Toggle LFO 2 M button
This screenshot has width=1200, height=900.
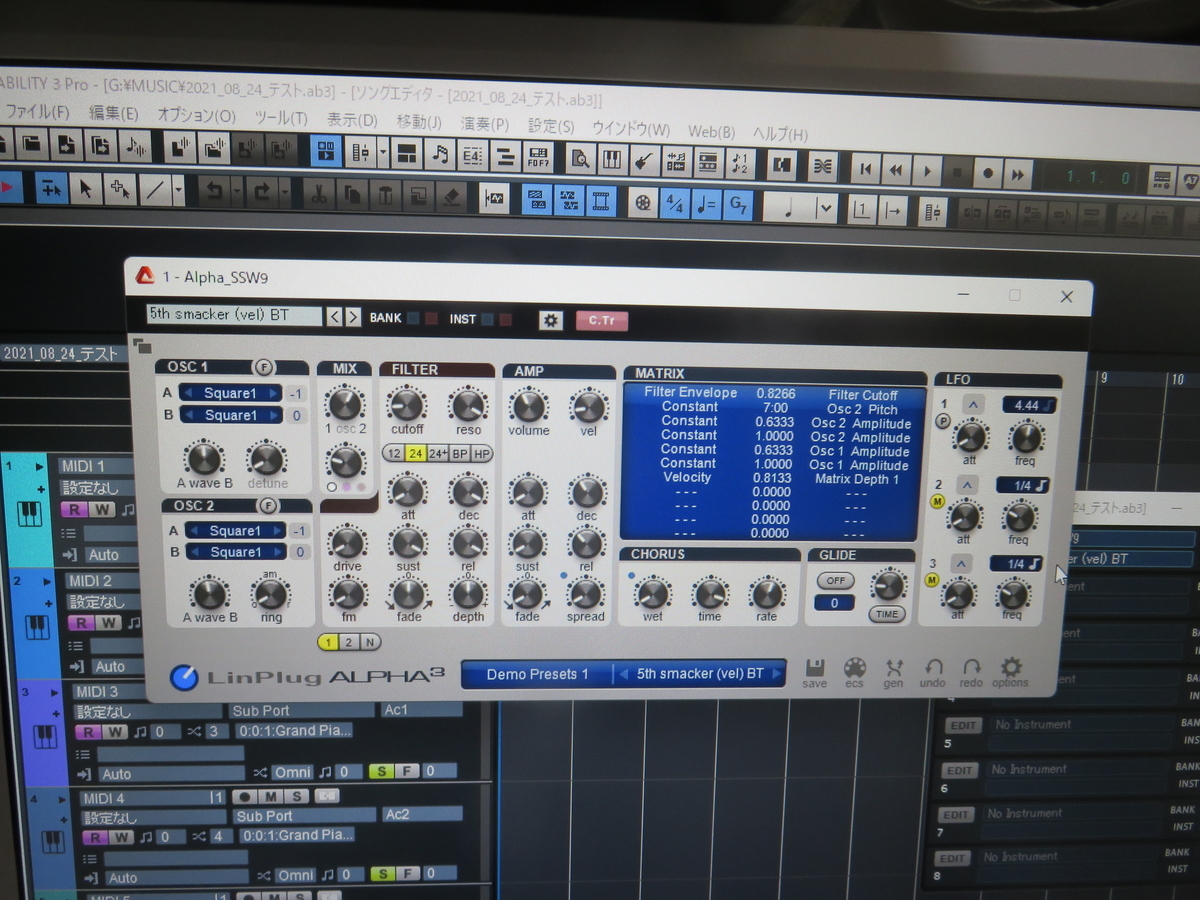pyautogui.click(x=937, y=500)
